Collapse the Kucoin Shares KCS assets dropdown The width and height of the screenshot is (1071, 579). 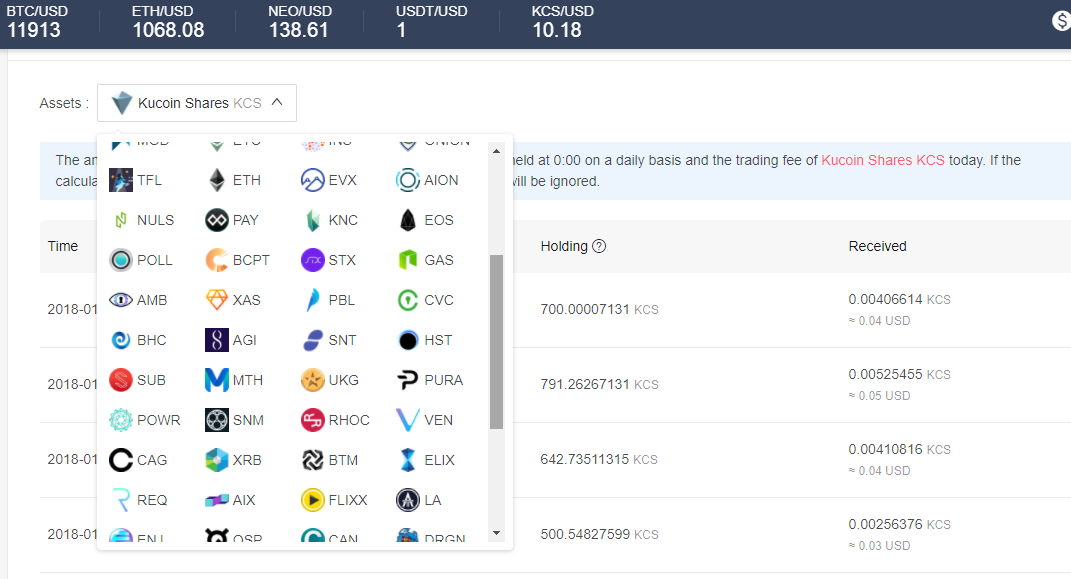(197, 103)
